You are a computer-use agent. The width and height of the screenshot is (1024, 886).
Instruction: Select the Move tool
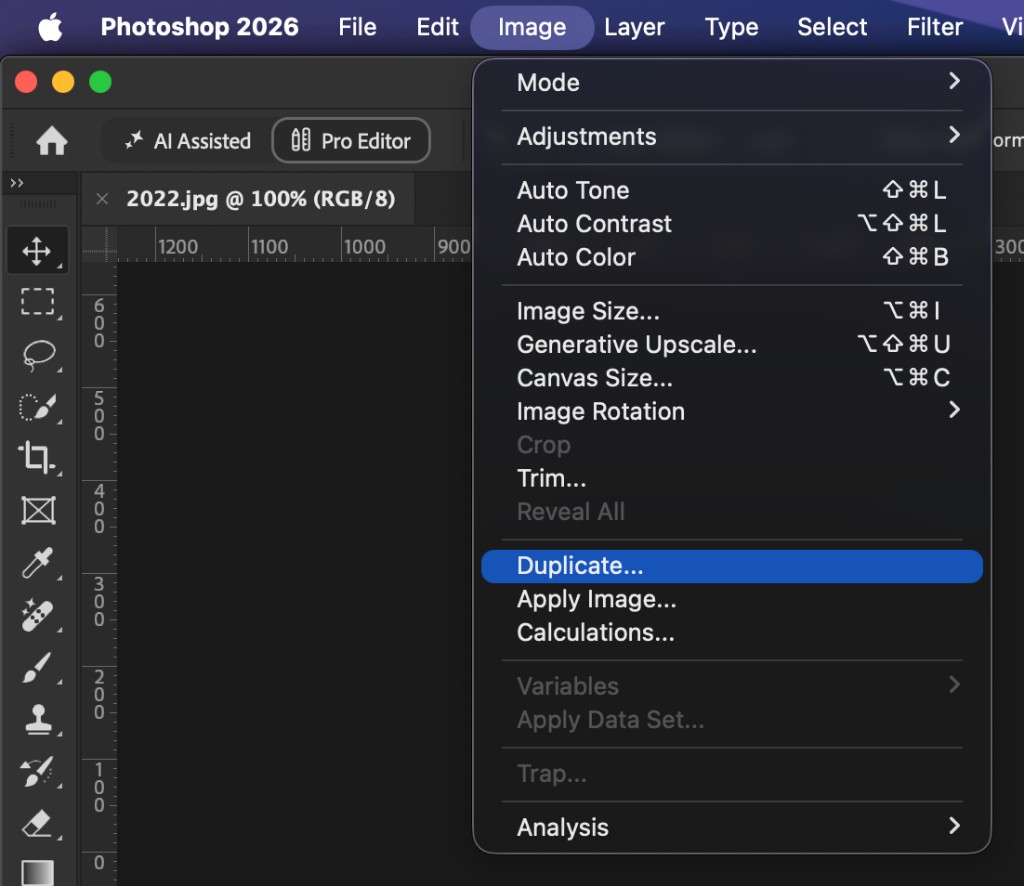tap(37, 251)
